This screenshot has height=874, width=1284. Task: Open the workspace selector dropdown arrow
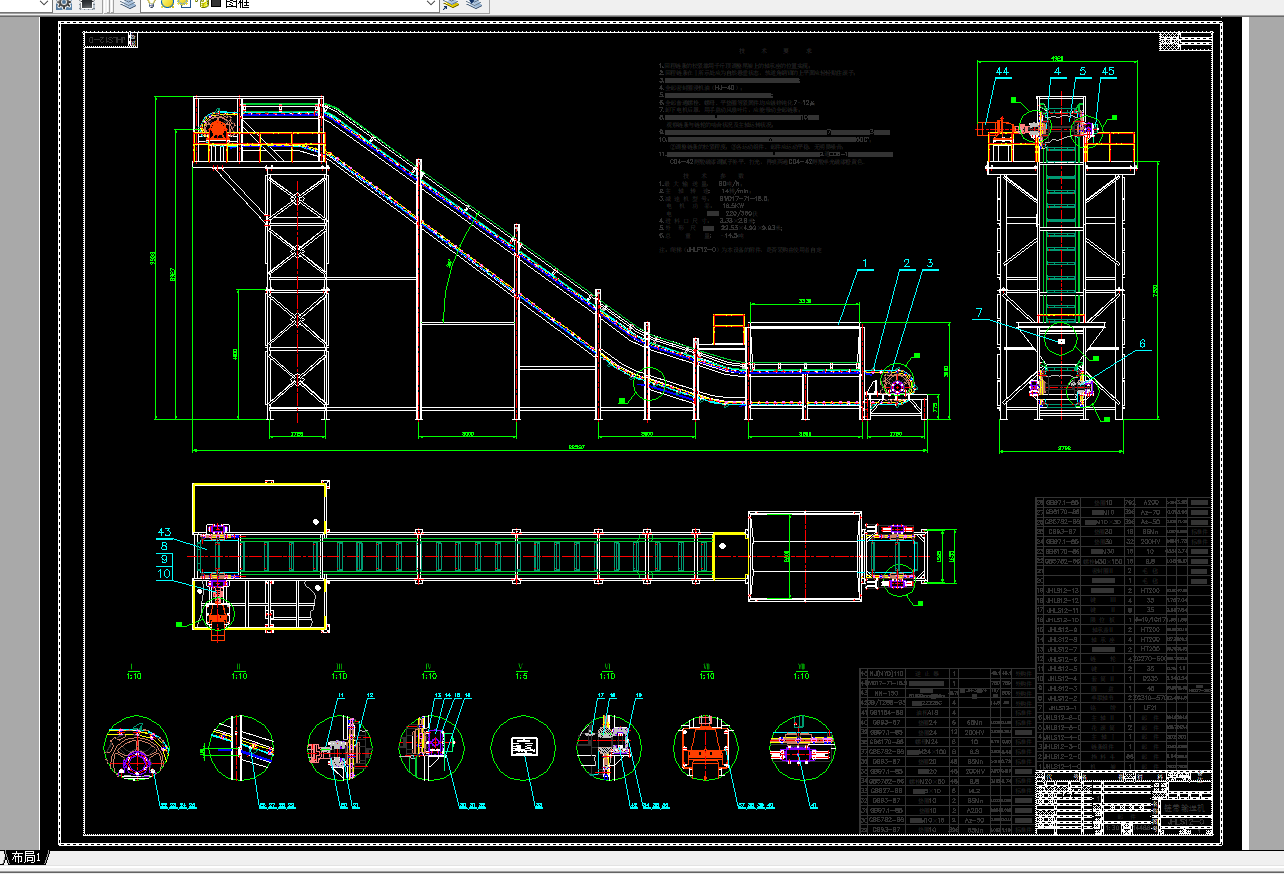(44, 4)
